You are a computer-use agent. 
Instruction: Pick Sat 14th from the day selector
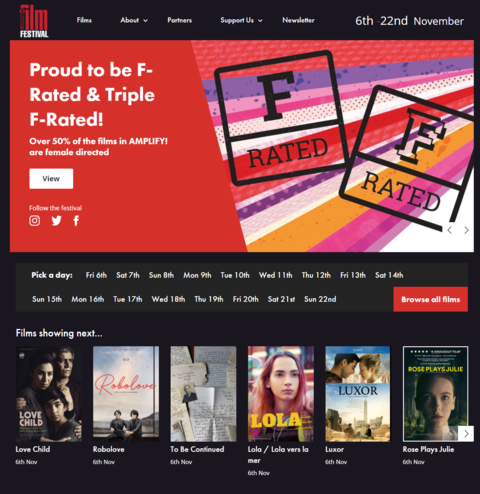click(x=389, y=275)
